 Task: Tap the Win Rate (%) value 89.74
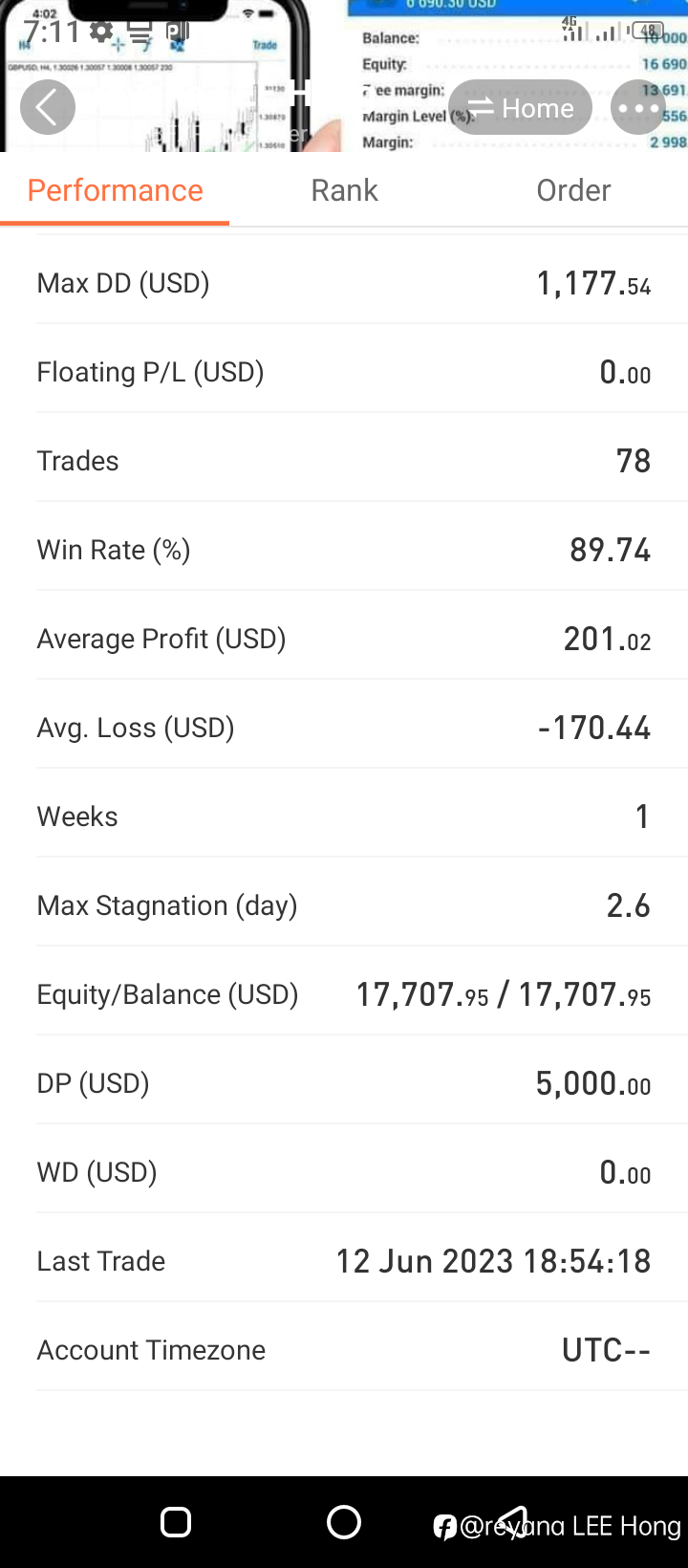pos(610,550)
